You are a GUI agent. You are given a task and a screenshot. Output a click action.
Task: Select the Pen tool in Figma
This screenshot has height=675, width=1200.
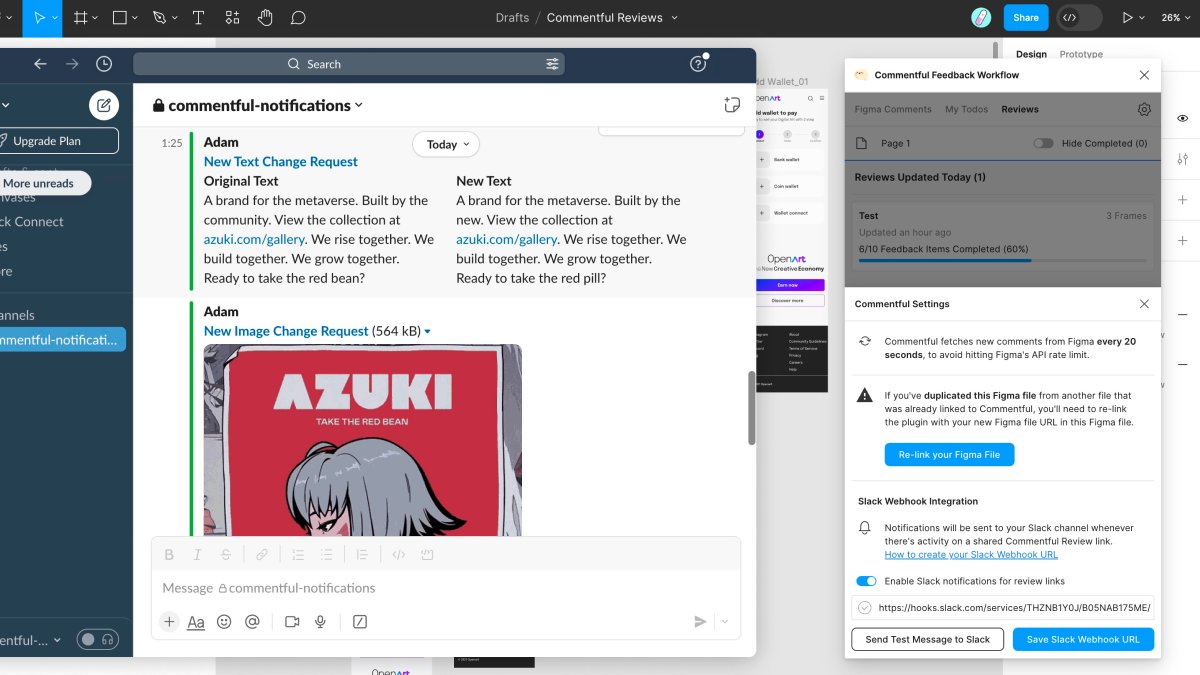point(159,18)
